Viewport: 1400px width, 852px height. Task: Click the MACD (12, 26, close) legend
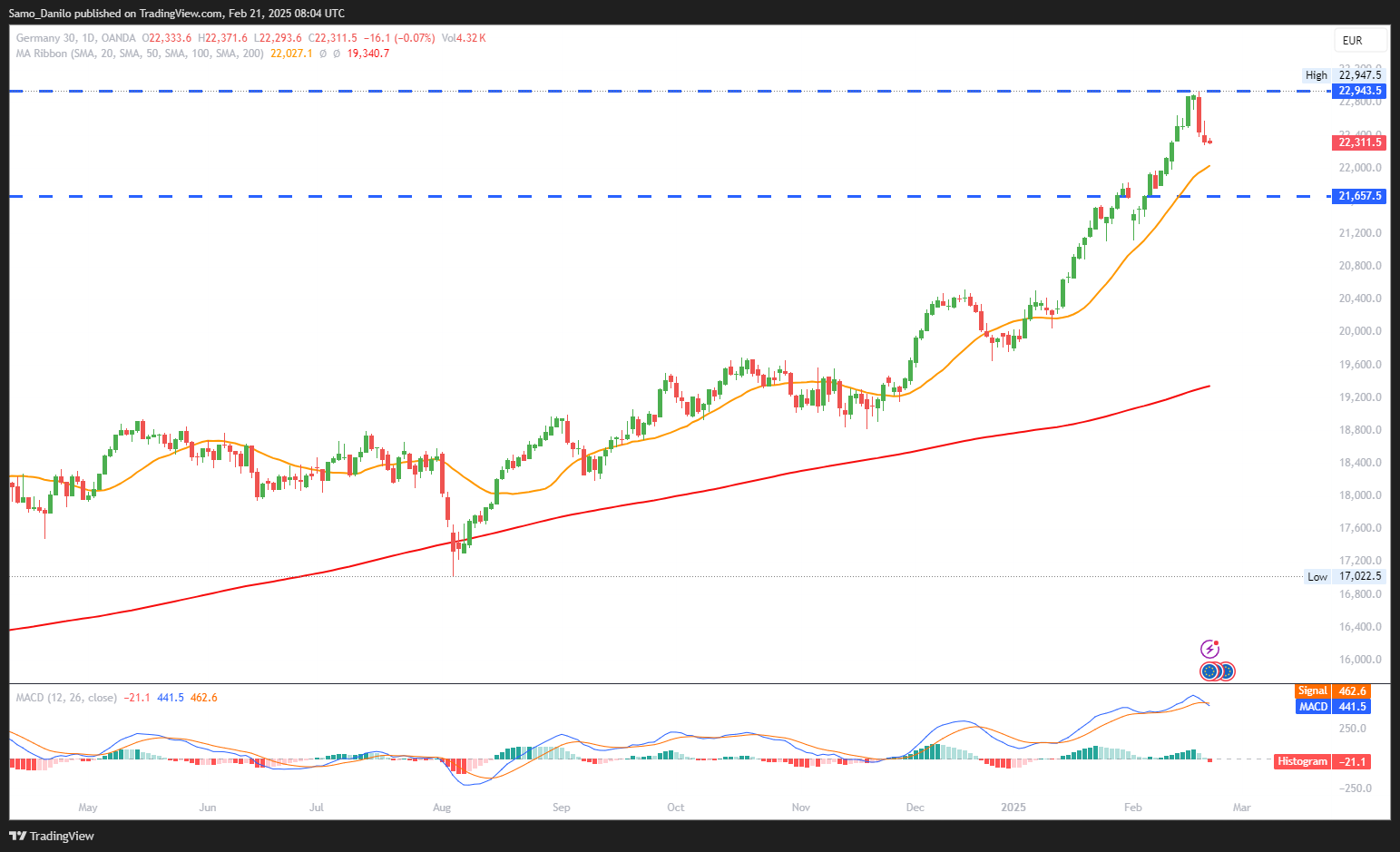point(66,698)
